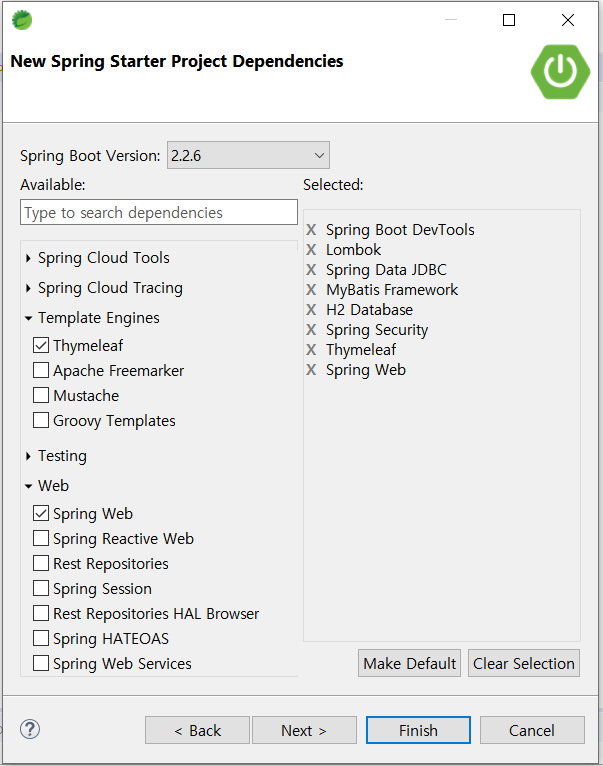
Task: Remove Spring Data JDBC with X icon
Action: (x=311, y=270)
